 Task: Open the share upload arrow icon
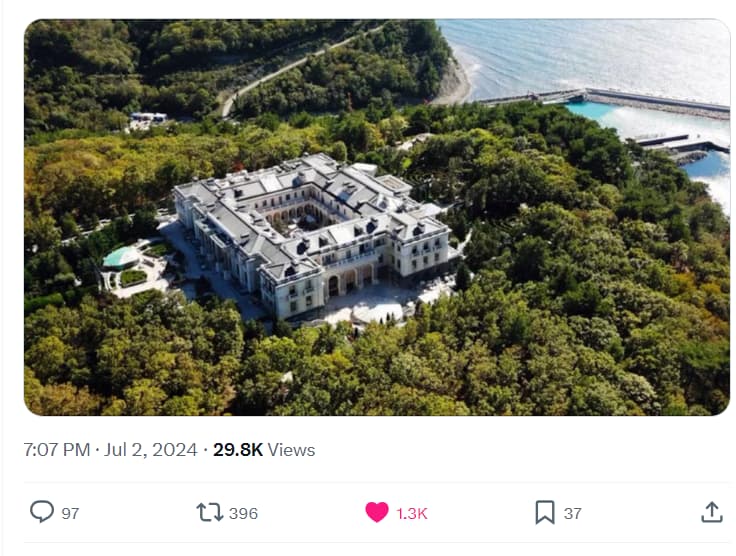point(712,512)
